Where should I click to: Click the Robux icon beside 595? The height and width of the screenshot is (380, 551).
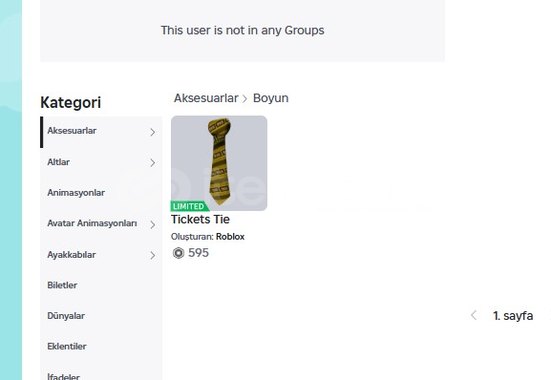pos(178,253)
